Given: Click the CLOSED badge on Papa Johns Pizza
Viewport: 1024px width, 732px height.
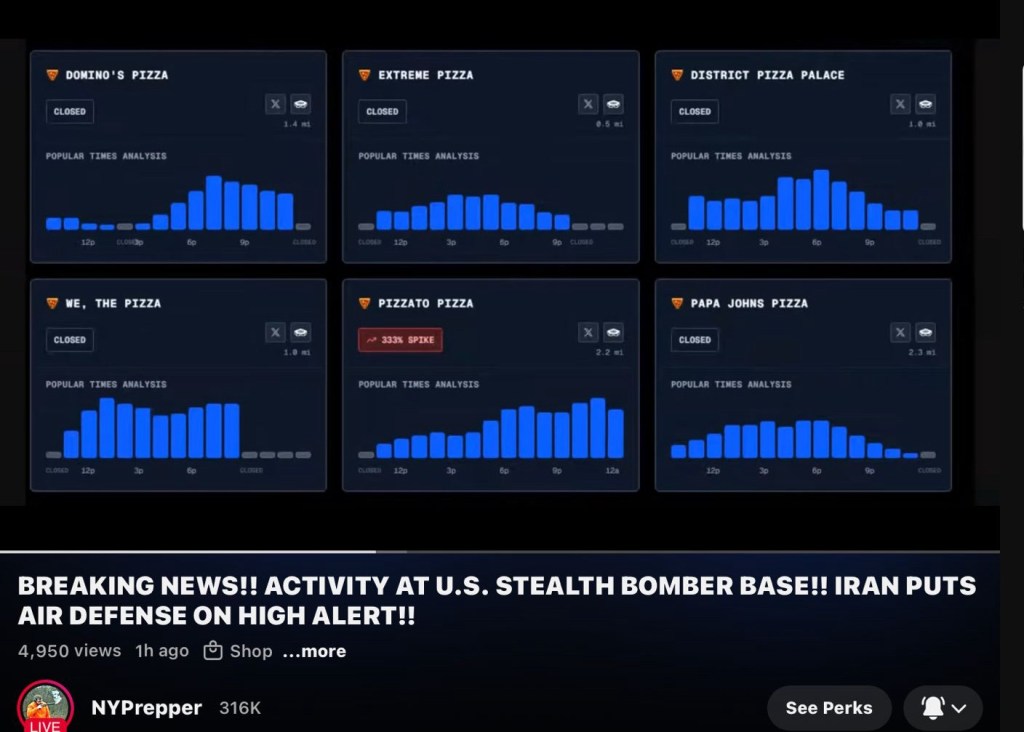Looking at the screenshot, I should 694,340.
